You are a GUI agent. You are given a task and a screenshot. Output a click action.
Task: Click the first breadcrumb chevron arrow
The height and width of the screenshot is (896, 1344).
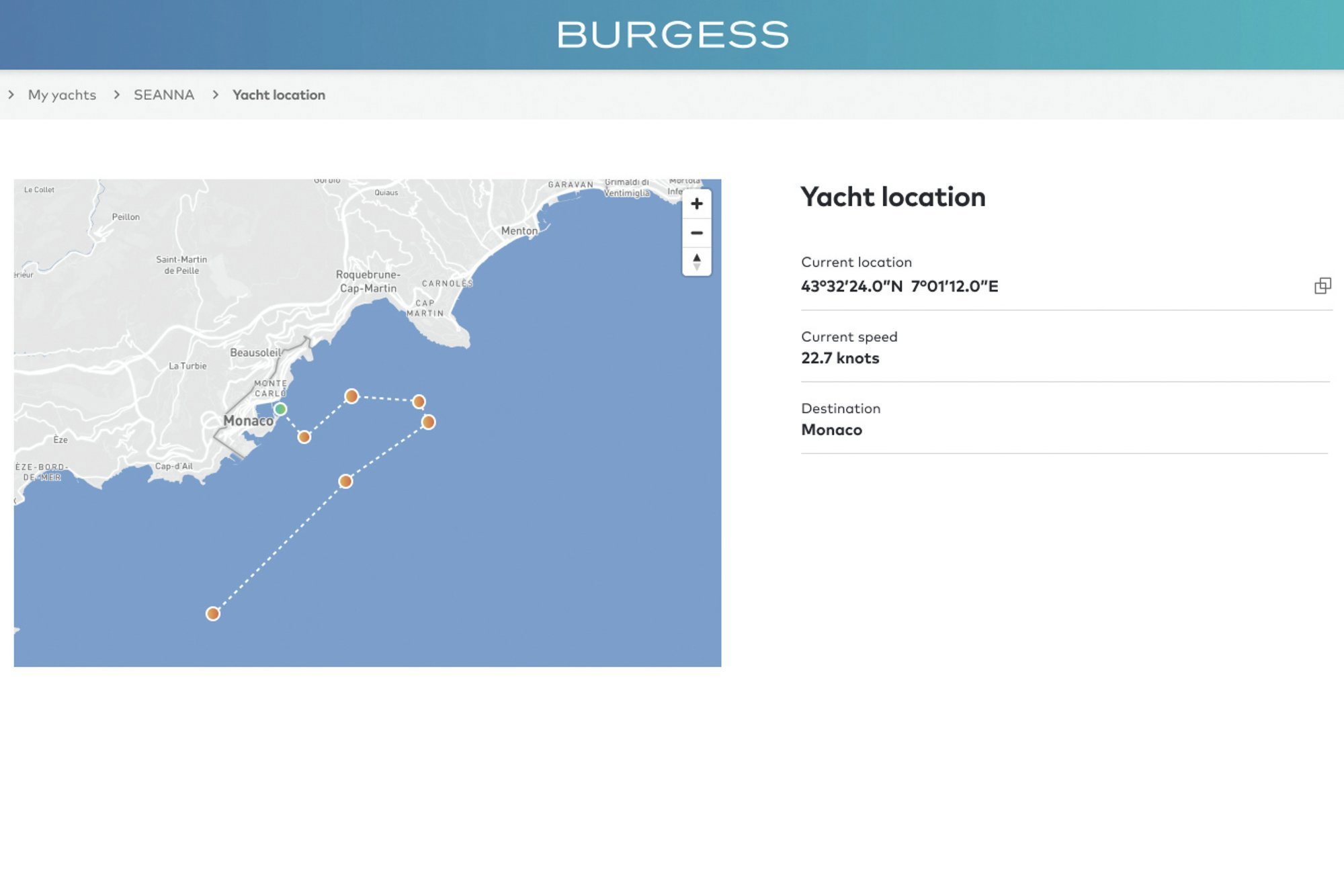coord(11,95)
